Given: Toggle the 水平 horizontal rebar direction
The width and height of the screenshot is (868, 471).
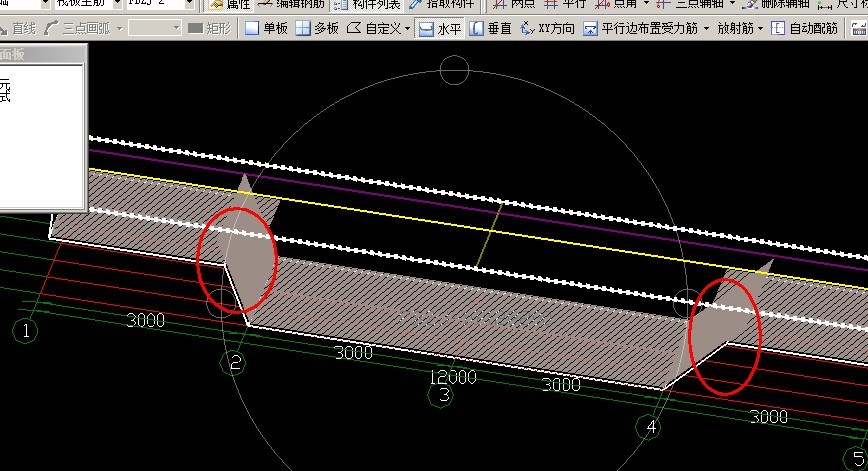Looking at the screenshot, I should [x=440, y=28].
